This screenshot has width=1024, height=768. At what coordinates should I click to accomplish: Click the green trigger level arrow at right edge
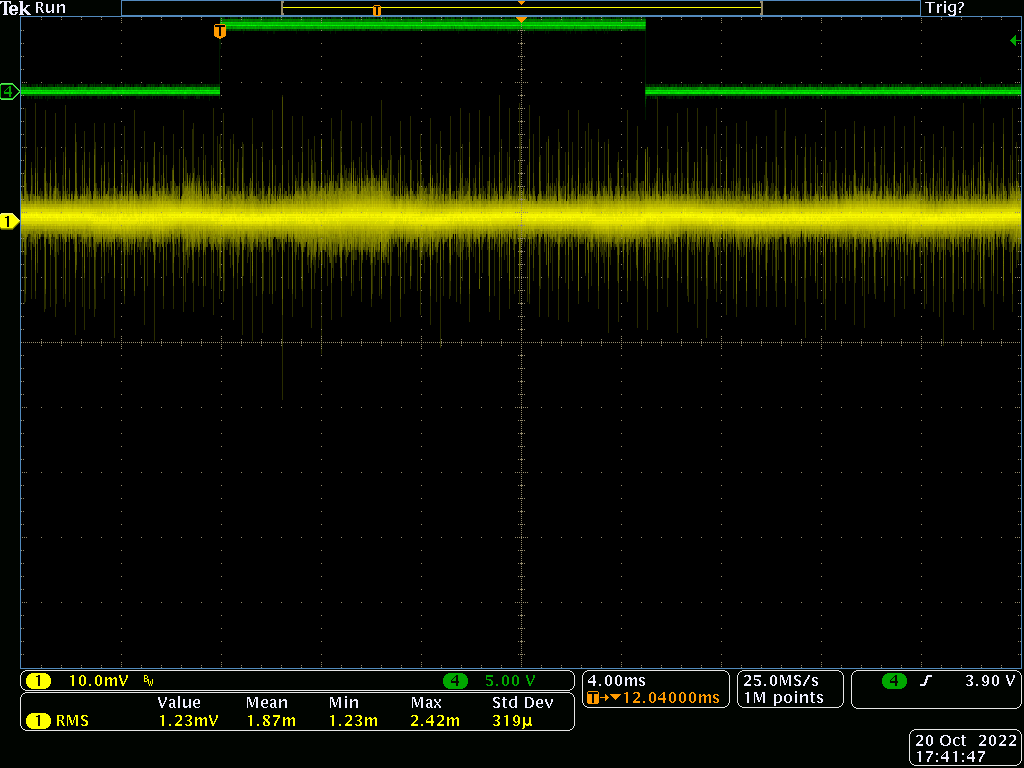(x=1015, y=40)
